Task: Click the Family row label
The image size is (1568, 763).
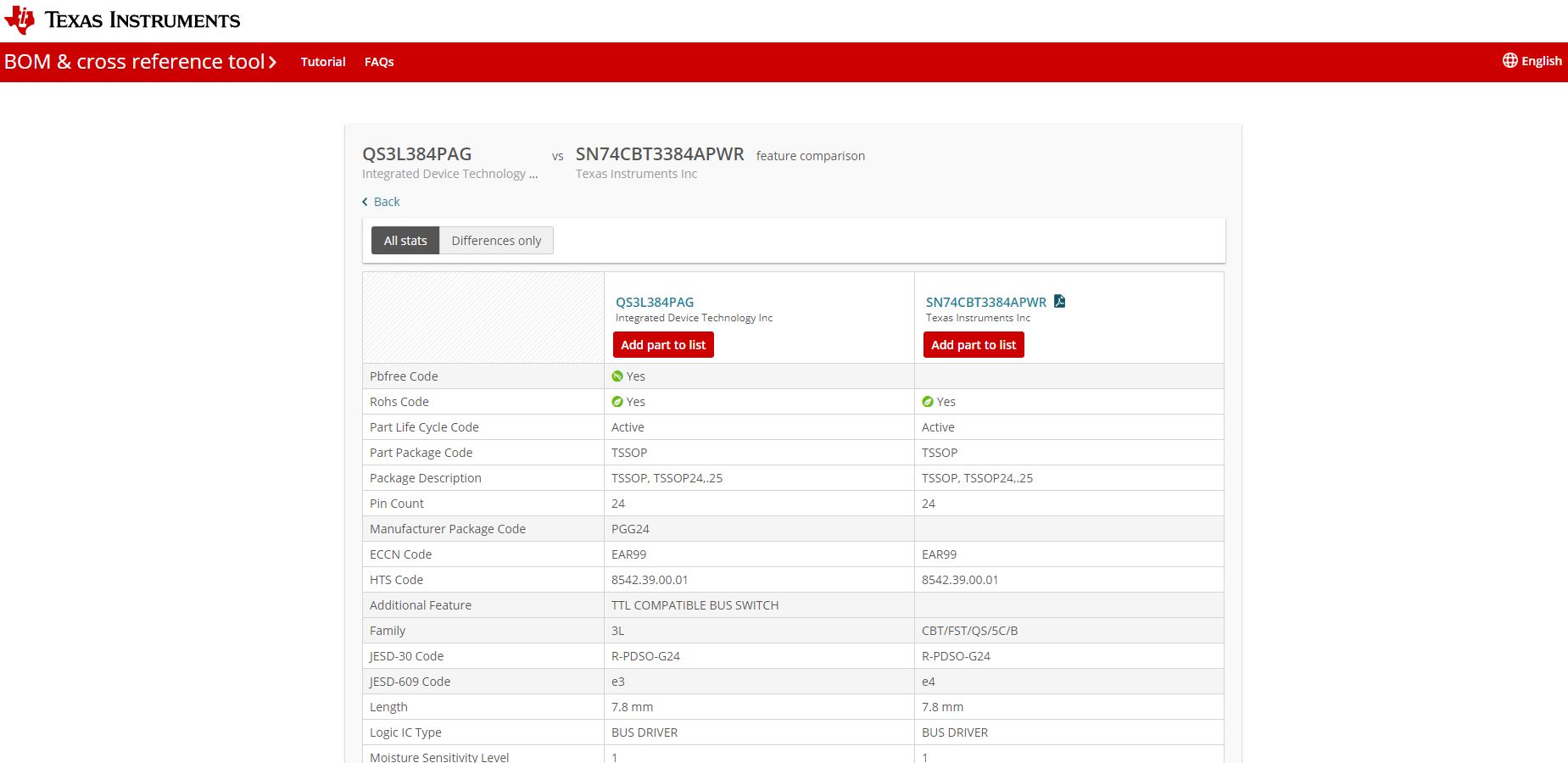Action: pos(388,631)
